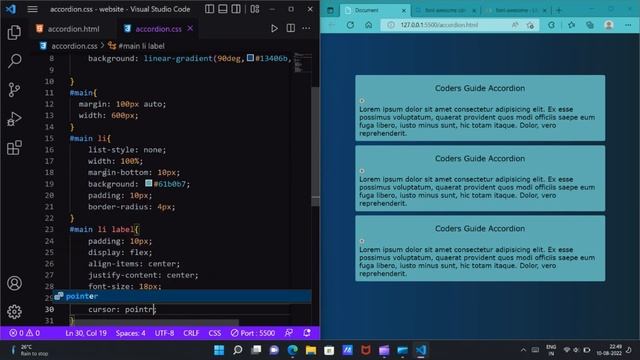Open the Extensions view
The image size is (640, 360).
click(x=14, y=148)
